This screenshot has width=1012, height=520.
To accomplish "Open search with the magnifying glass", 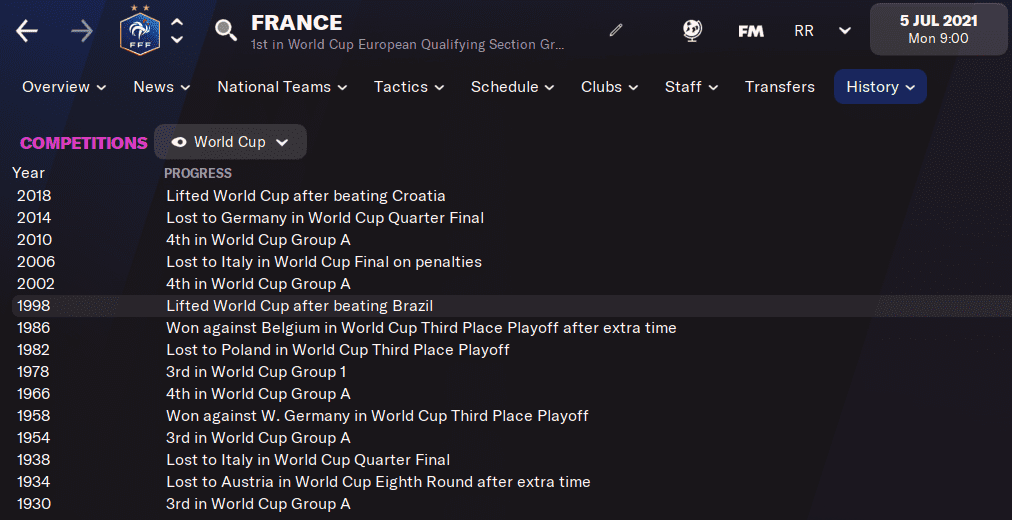I will coord(226,31).
